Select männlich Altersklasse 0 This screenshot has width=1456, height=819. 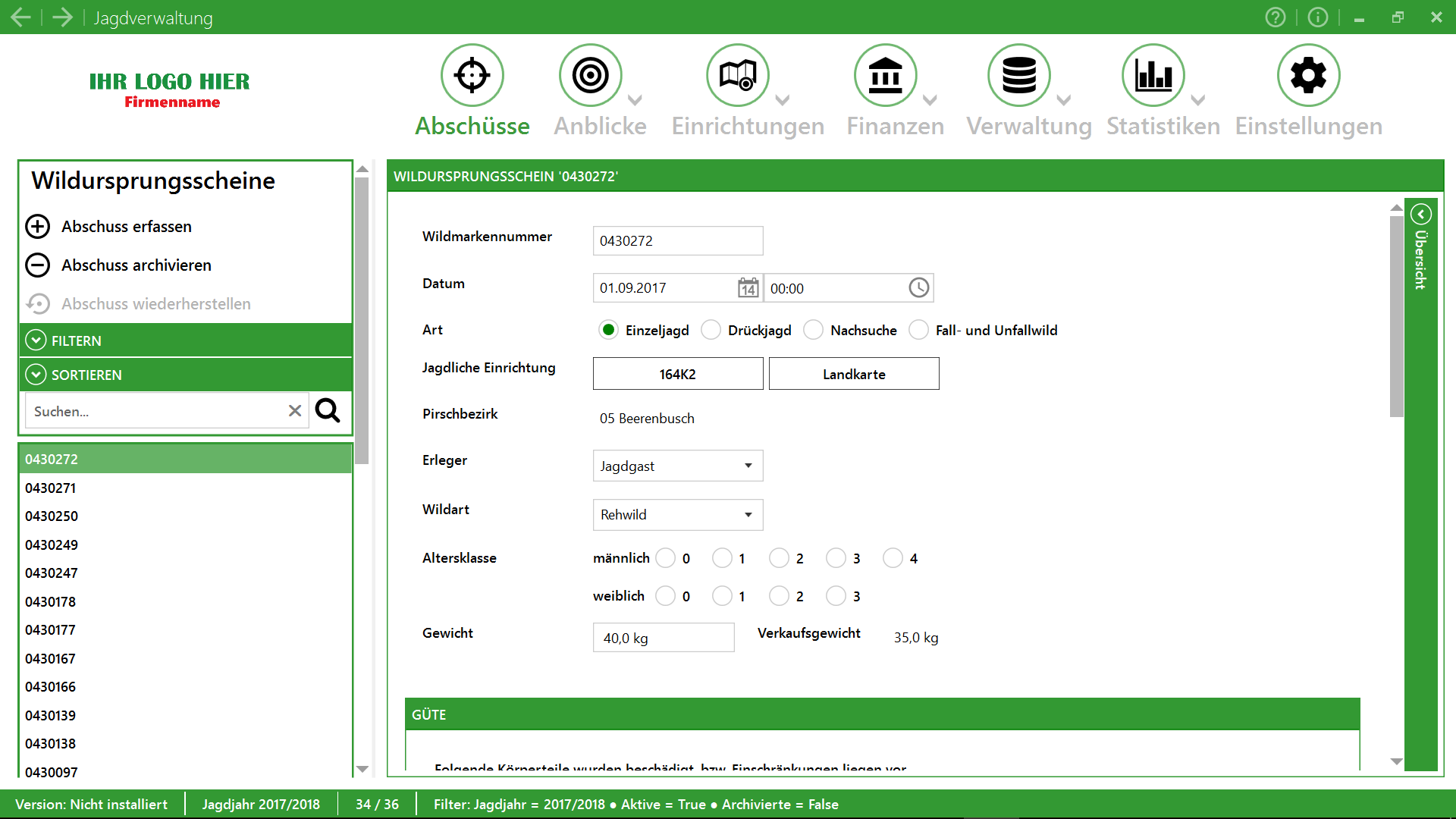tap(665, 558)
